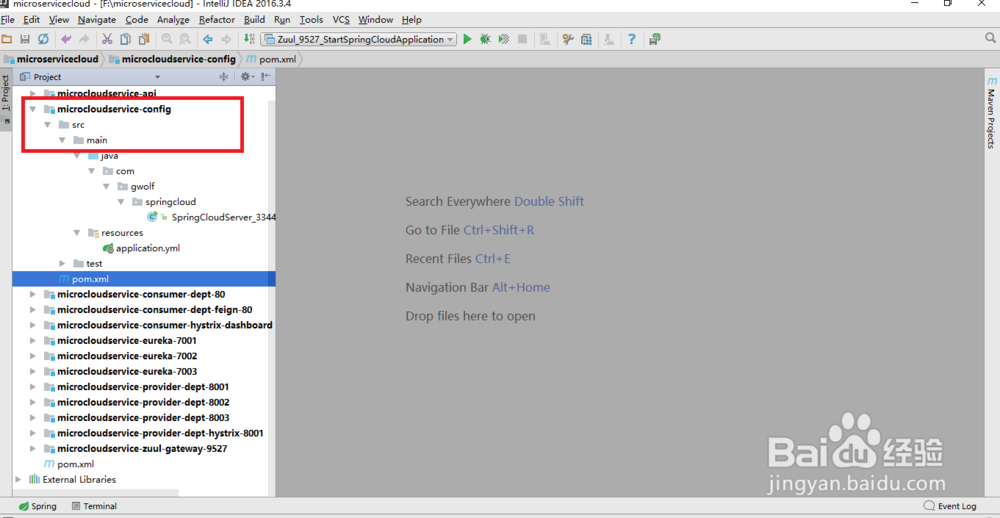Open the Build menu
1000x518 pixels.
(254, 20)
